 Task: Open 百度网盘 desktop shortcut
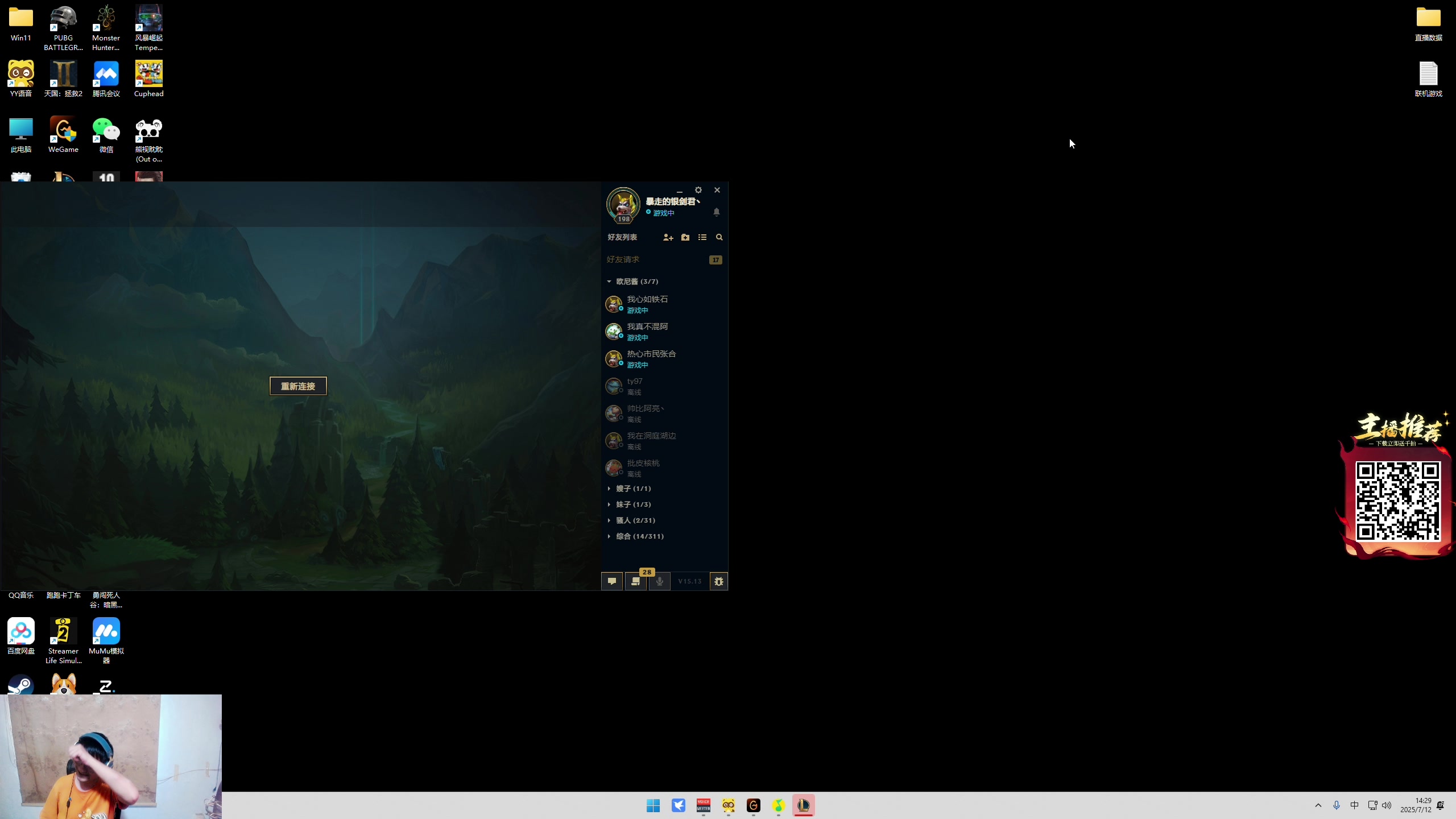click(21, 636)
